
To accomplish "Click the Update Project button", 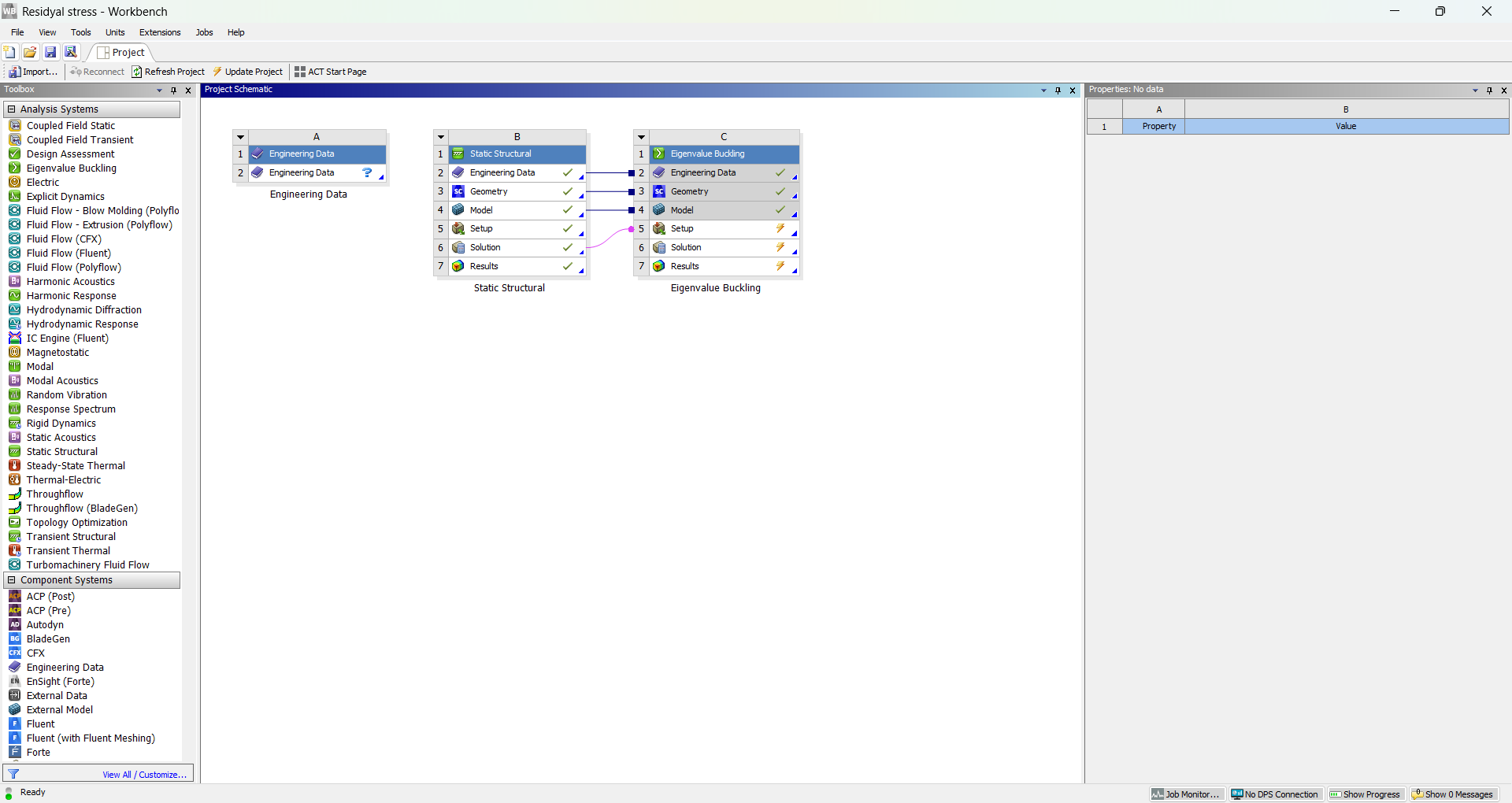I will coord(247,72).
